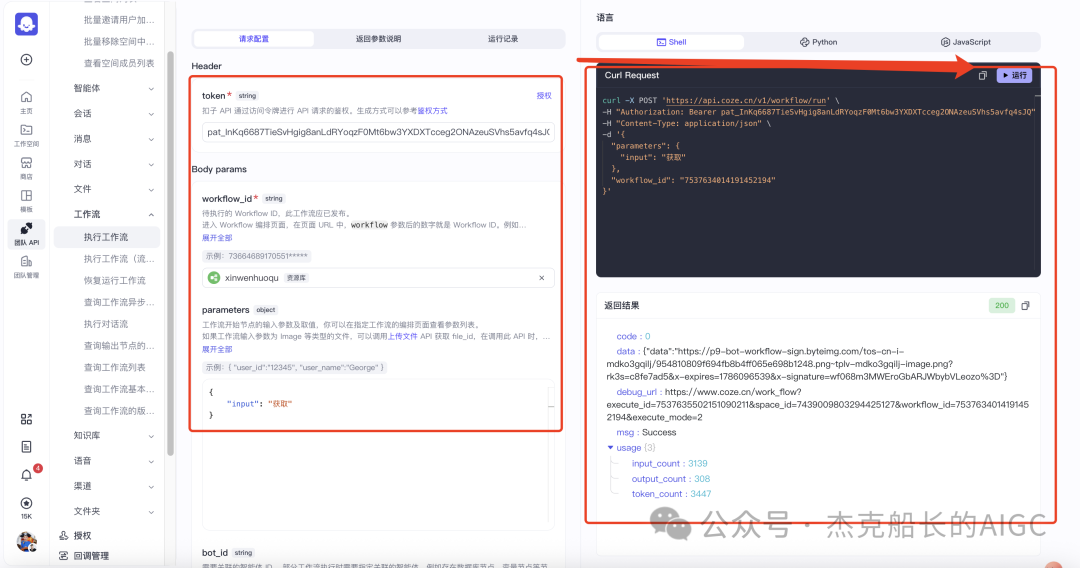Select 查询工作流异步… in the list
The image size is (1080, 568).
[x=119, y=302]
